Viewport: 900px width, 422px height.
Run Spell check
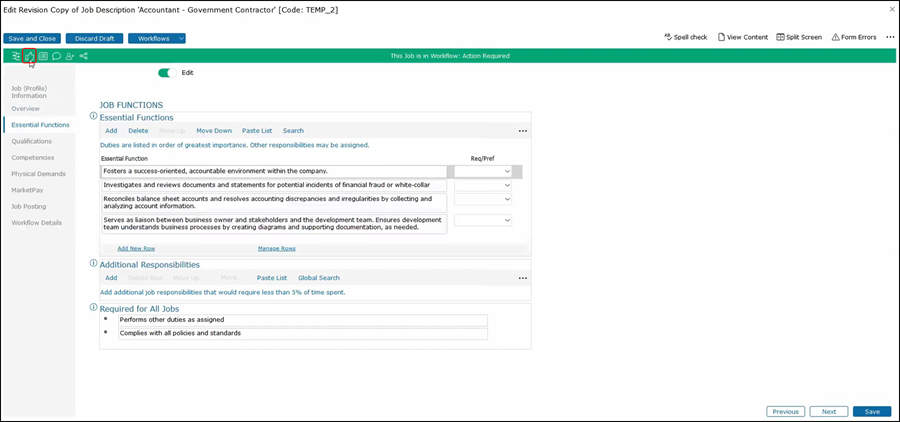(x=685, y=37)
